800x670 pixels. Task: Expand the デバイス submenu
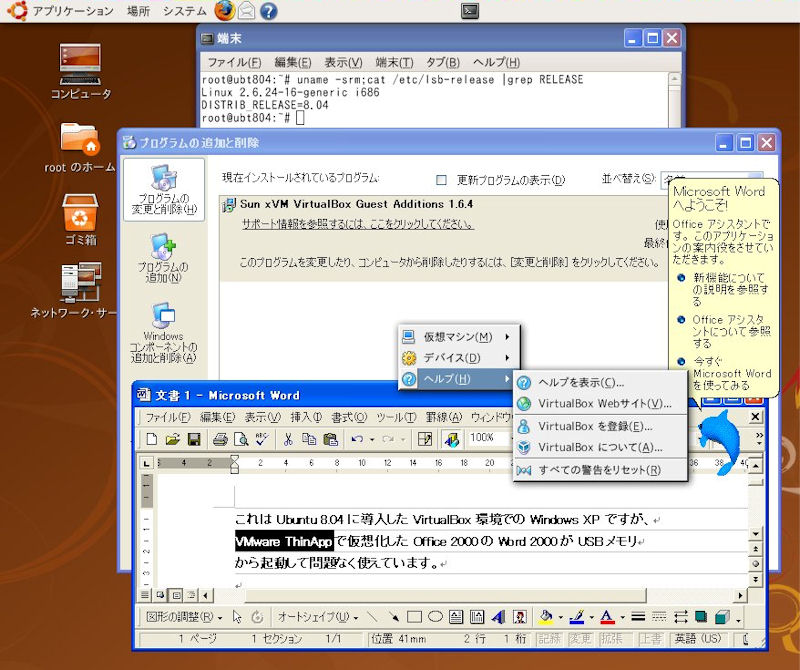pyautogui.click(x=459, y=358)
